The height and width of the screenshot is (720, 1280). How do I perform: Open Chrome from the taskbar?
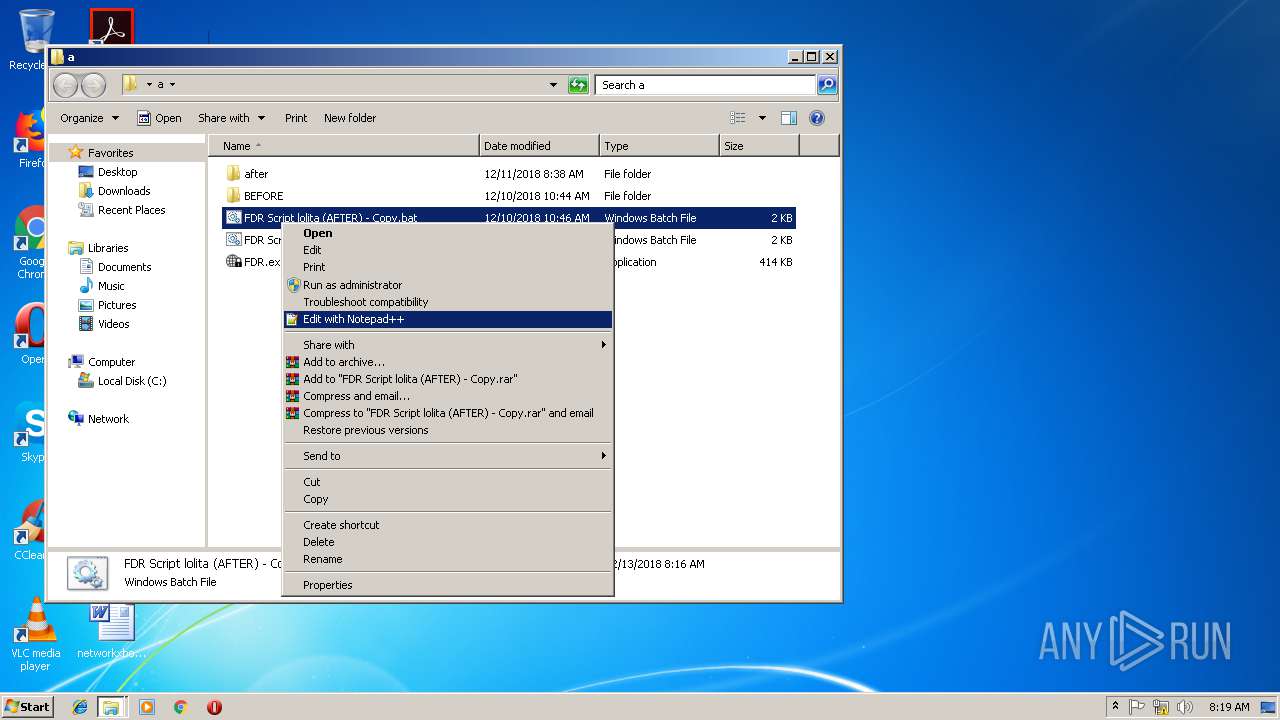point(181,707)
